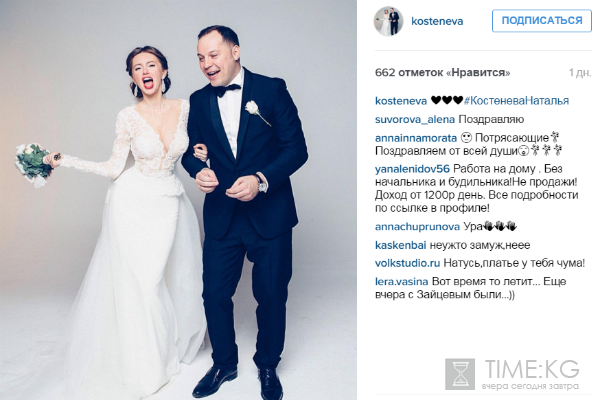The width and height of the screenshot is (600, 400).
Task: Click the TIME:KG hourglass logo icon
Action: click(460, 374)
